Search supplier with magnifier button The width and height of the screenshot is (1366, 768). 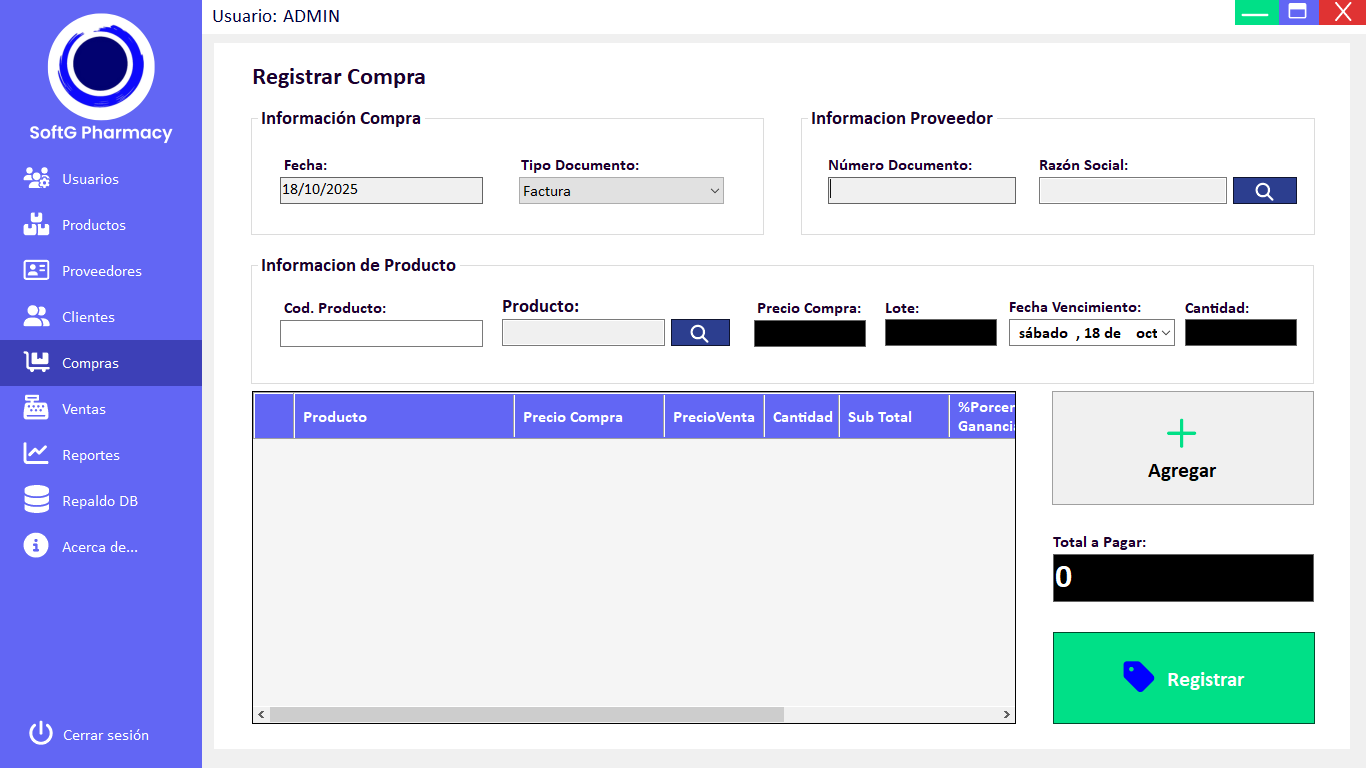tap(1264, 191)
